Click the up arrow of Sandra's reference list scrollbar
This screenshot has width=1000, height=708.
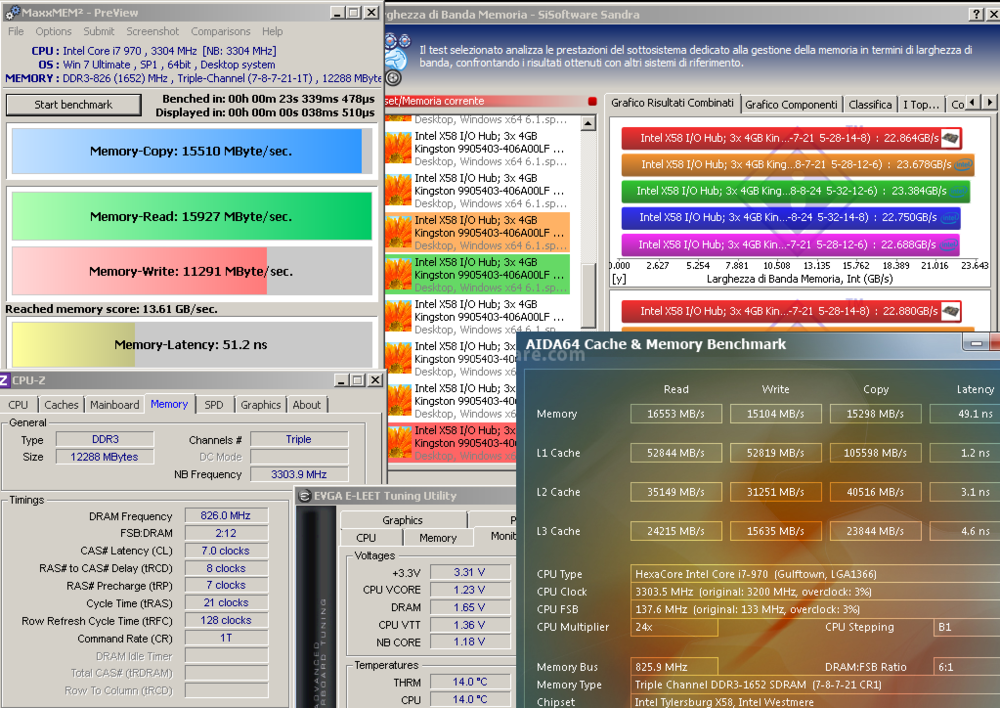pos(588,123)
